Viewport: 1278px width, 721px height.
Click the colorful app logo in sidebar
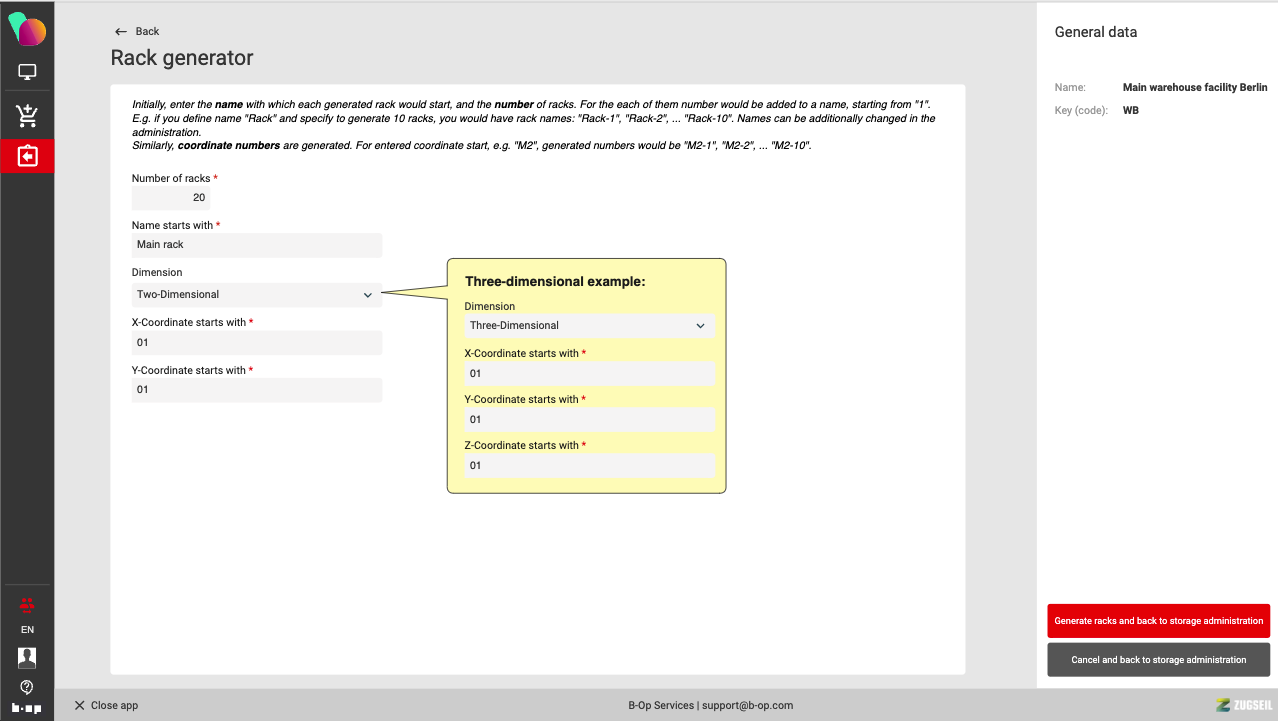point(27,30)
